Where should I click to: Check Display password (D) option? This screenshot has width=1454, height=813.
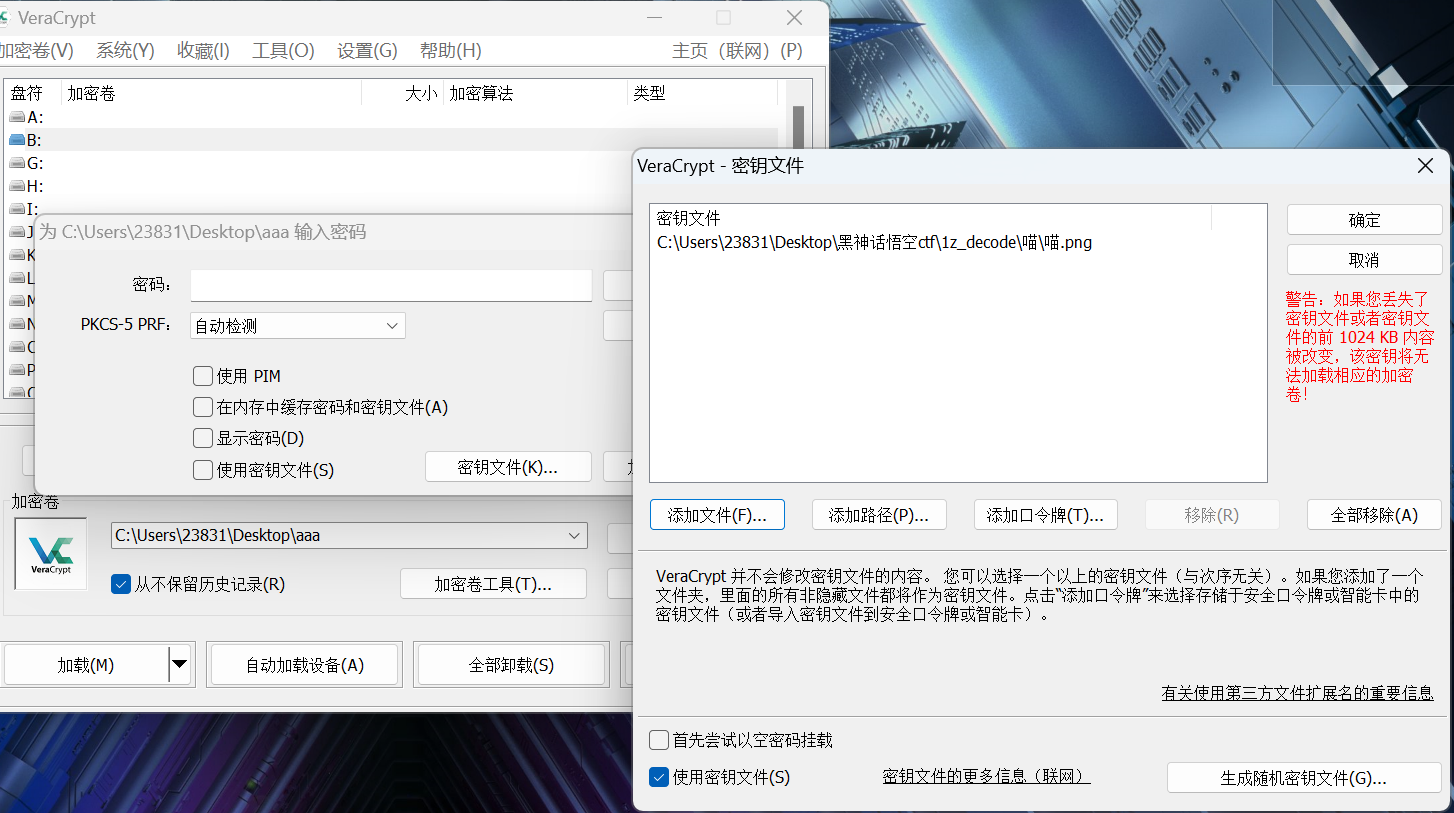point(203,438)
